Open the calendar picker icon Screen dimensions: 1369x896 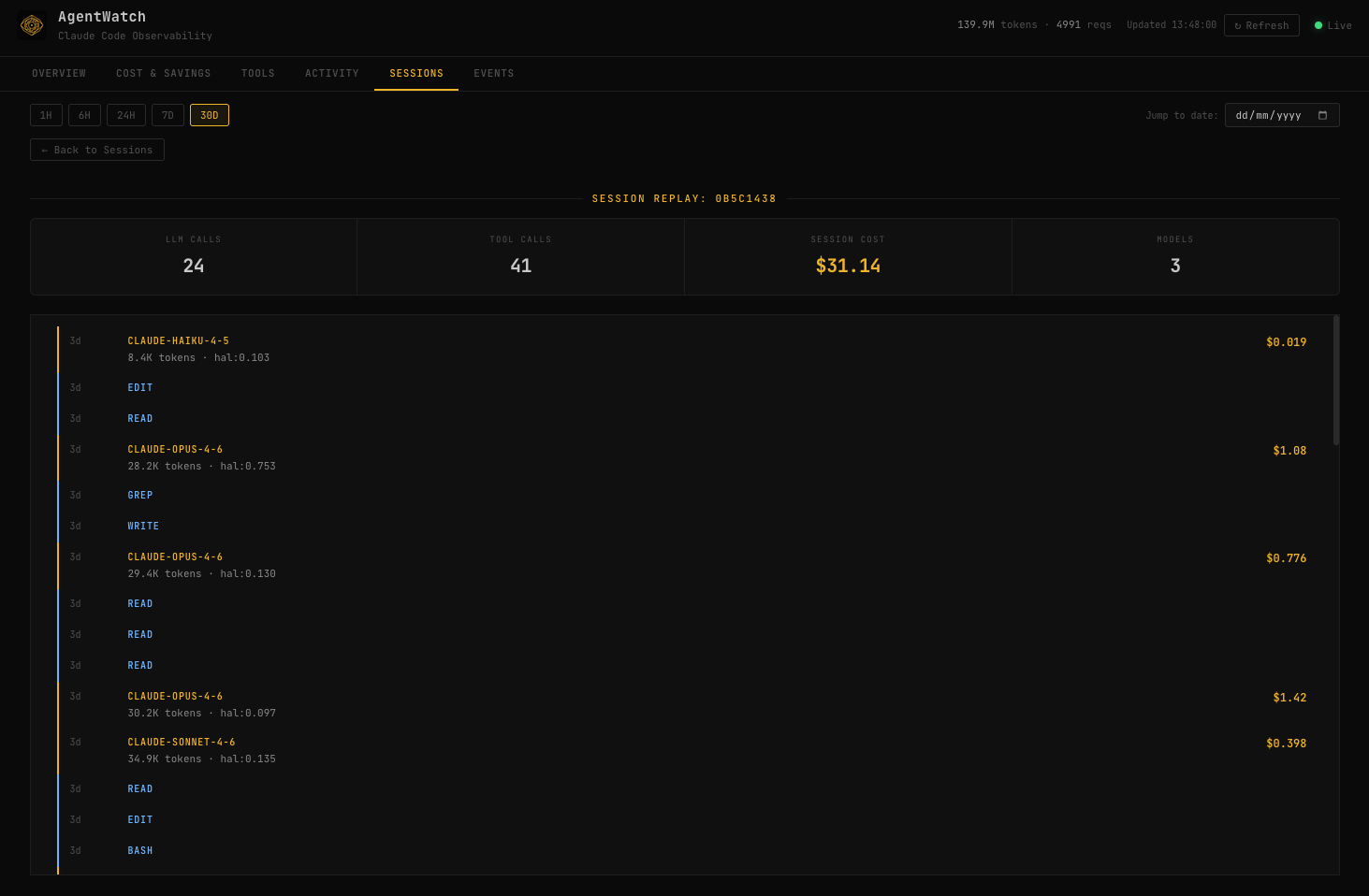click(x=1322, y=115)
